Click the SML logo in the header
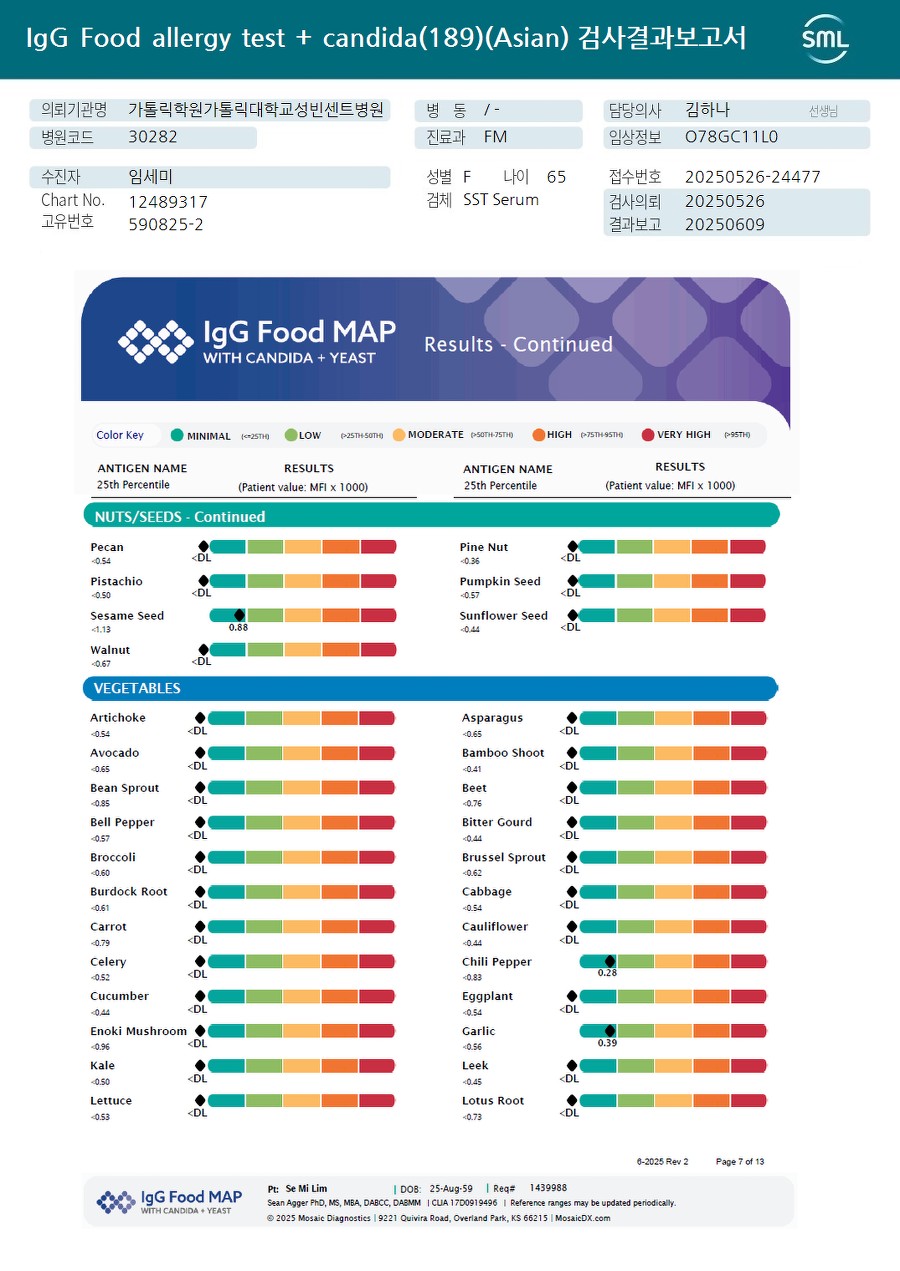The height and width of the screenshot is (1271, 900). (825, 39)
